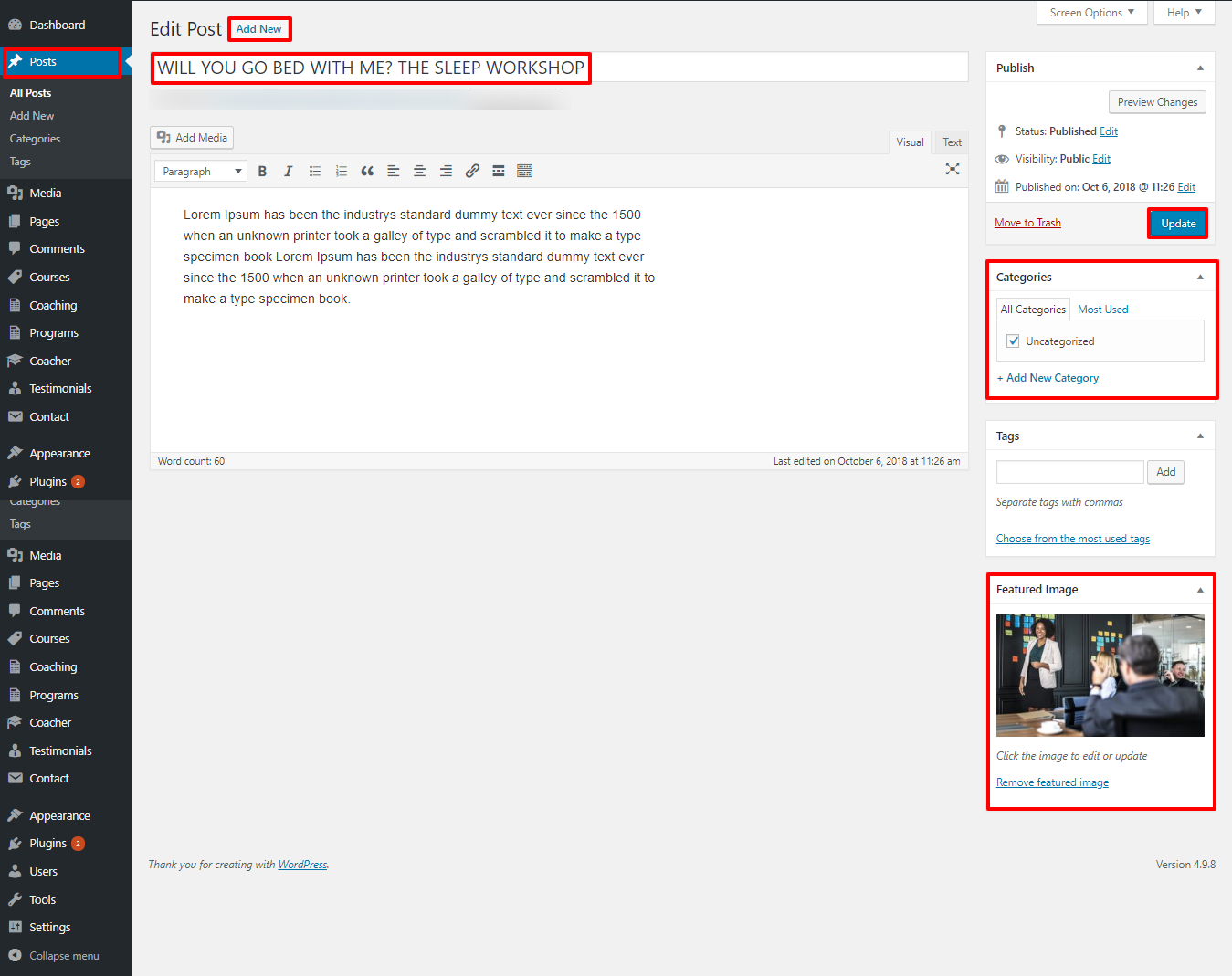
Task: Click the insert link chain icon
Action: coord(472,172)
